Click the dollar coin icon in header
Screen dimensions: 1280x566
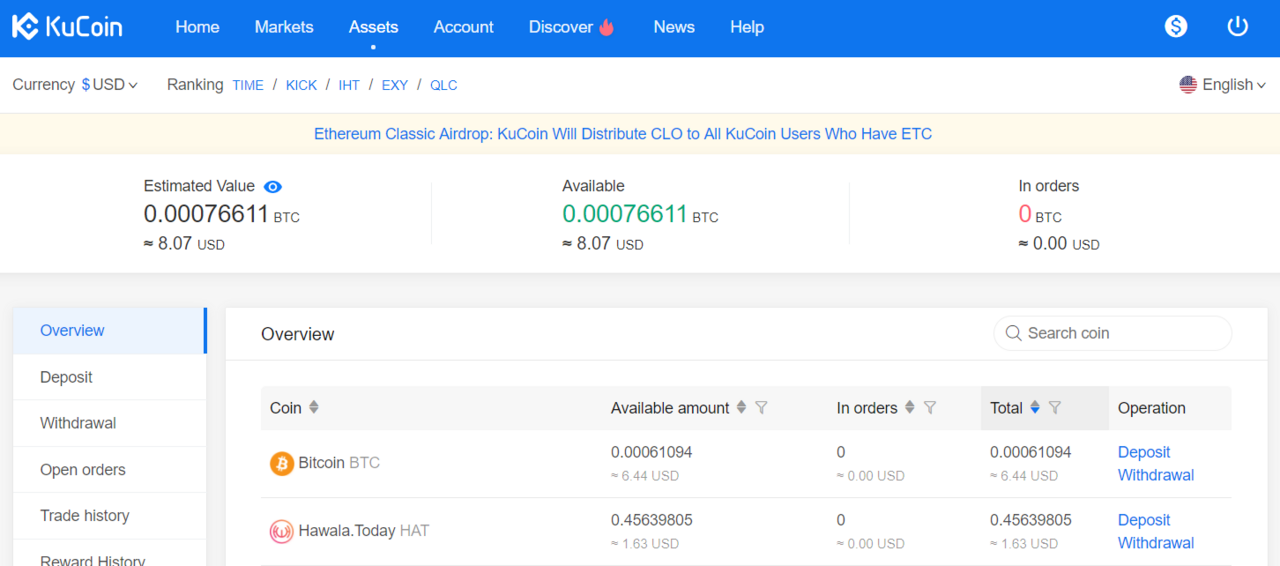1176,27
